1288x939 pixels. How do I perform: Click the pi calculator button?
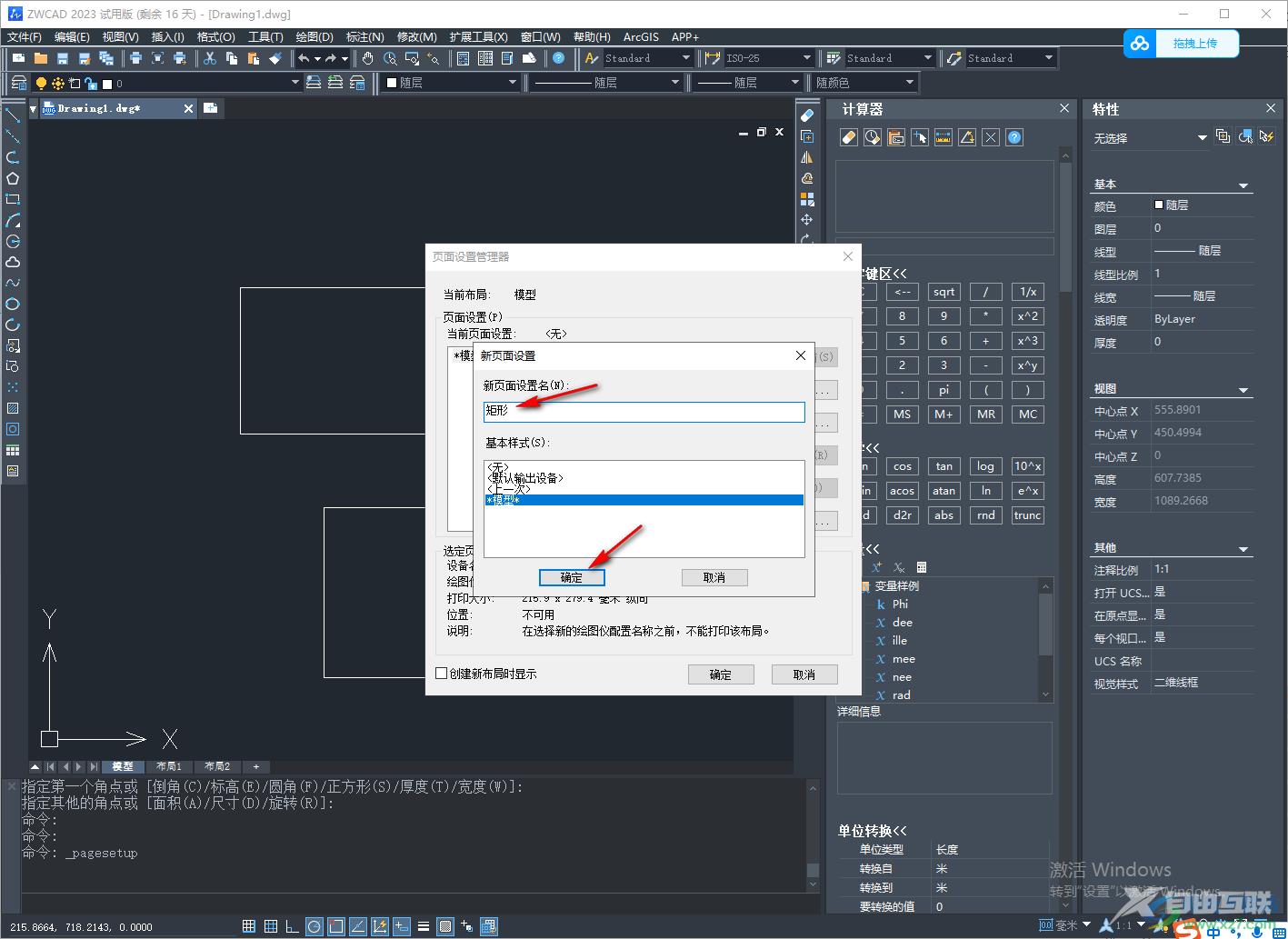click(x=944, y=389)
